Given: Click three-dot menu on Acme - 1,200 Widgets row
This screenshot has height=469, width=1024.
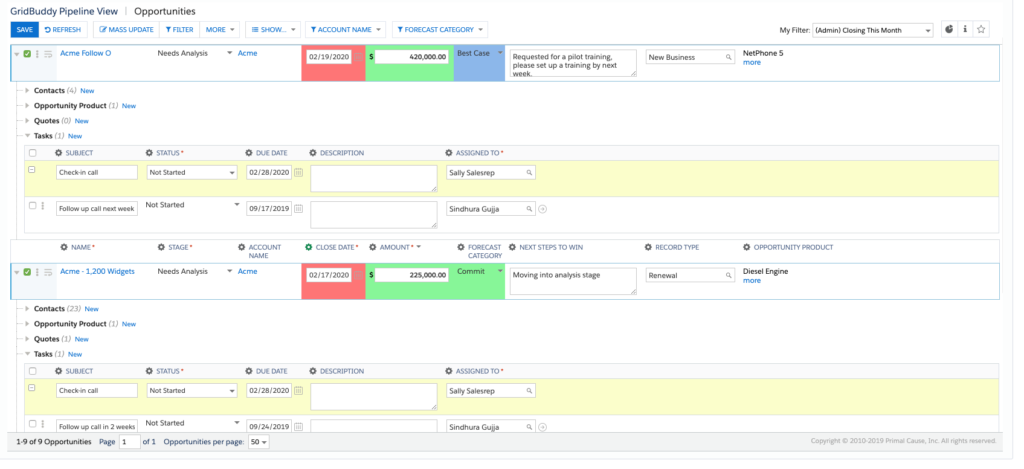Looking at the screenshot, I should [x=37, y=272].
